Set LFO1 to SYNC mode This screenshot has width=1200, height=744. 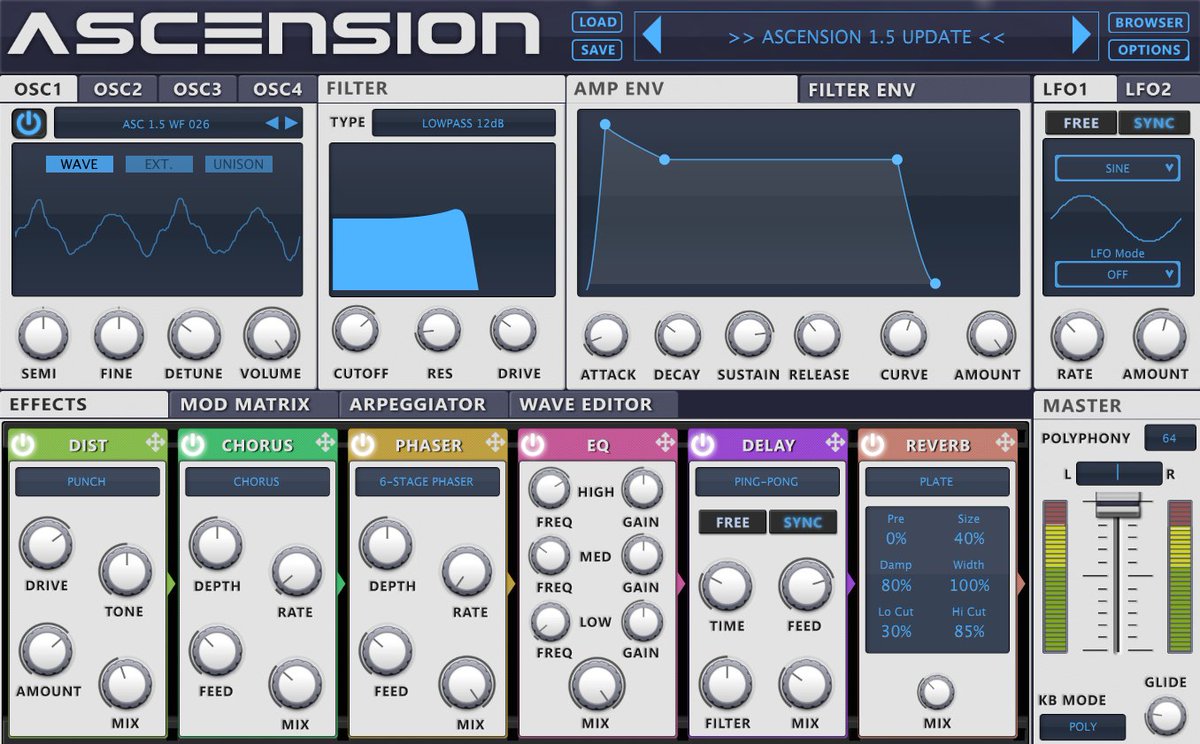[x=1154, y=123]
